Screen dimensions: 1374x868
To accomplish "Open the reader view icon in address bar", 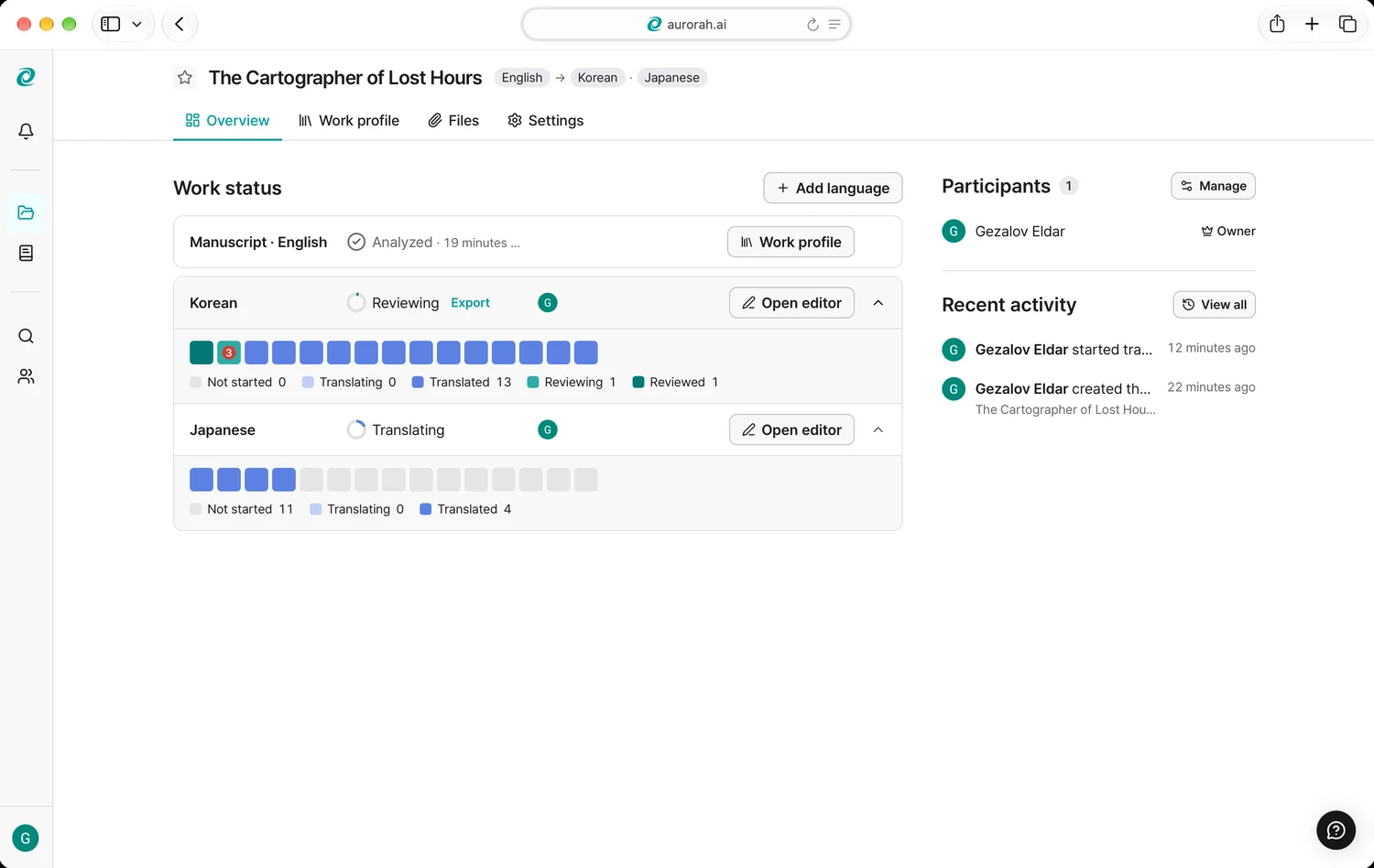I will click(x=834, y=25).
